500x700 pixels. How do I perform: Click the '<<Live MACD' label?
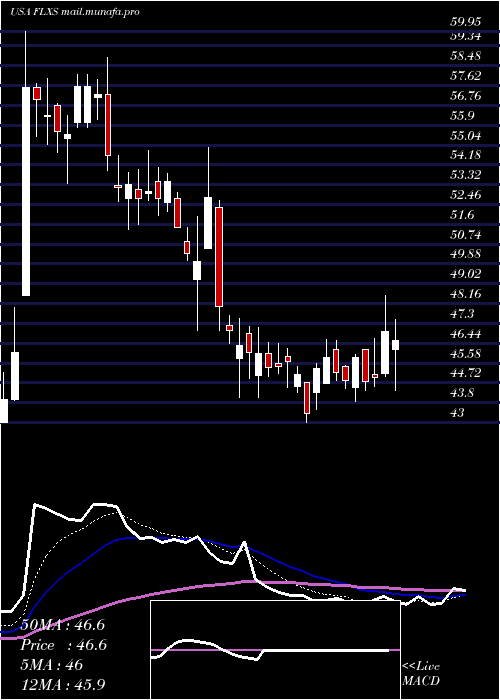[421, 674]
